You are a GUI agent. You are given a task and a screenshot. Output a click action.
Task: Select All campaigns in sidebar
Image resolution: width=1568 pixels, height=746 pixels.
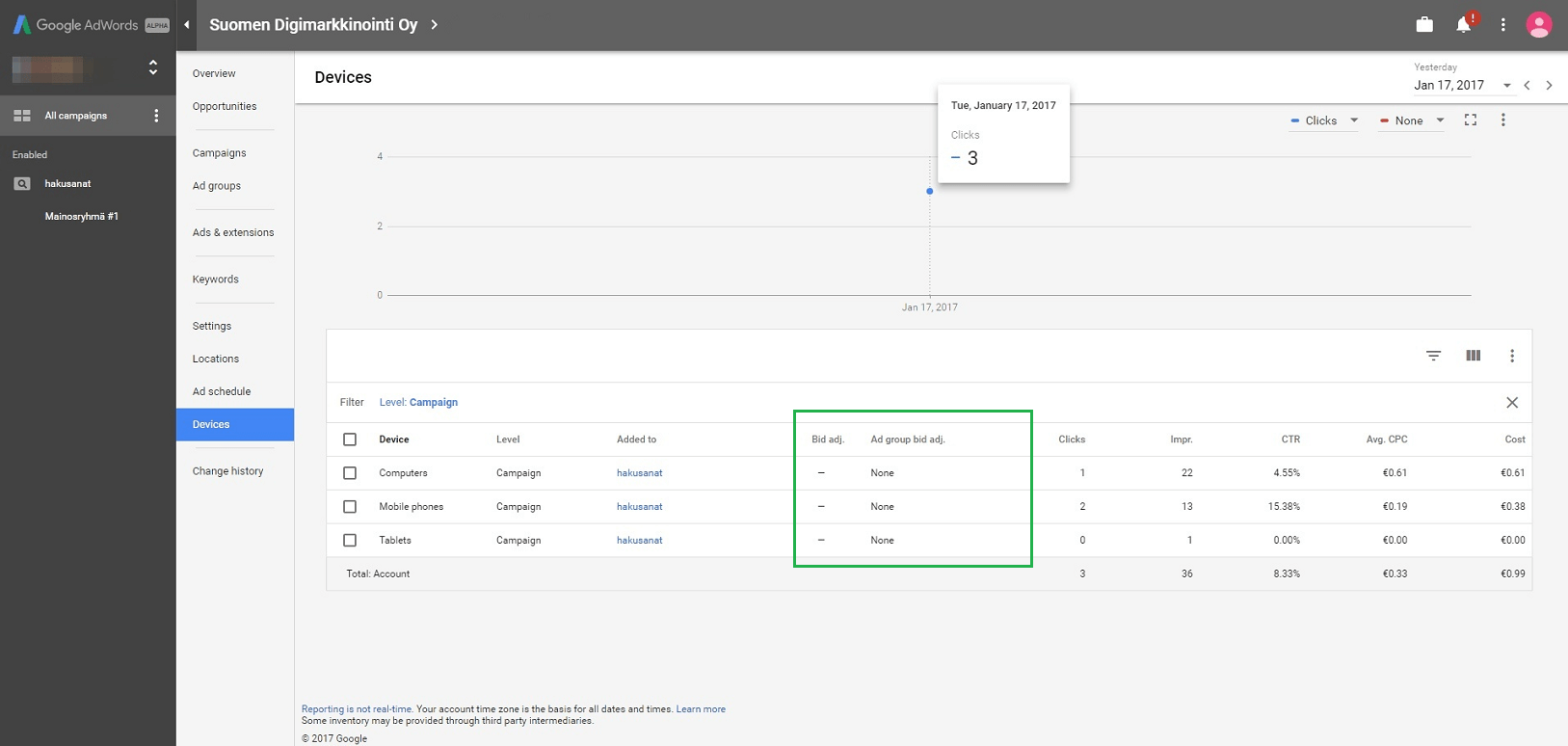click(x=76, y=116)
